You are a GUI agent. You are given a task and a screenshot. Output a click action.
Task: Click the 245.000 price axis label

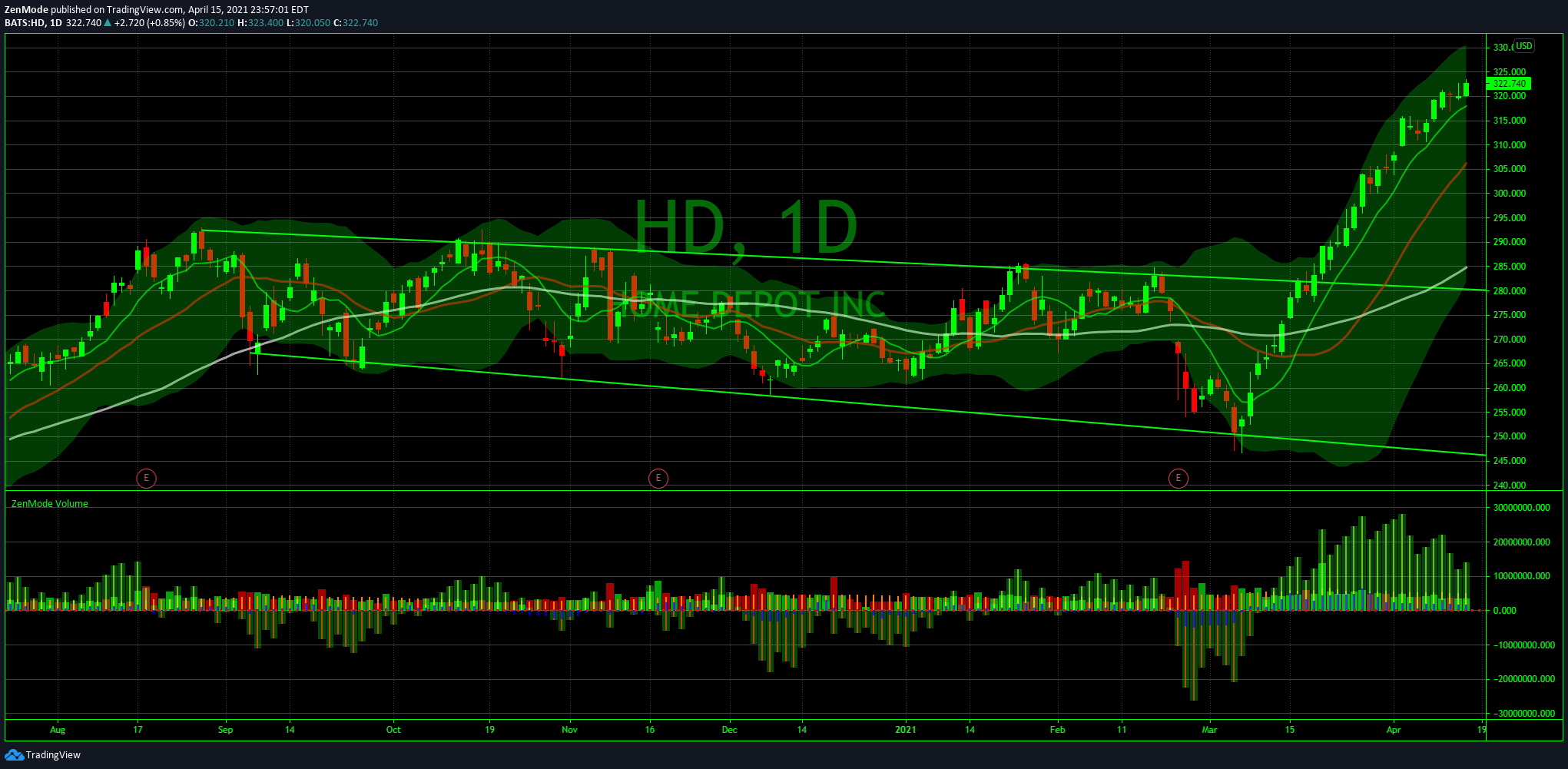pos(1510,461)
